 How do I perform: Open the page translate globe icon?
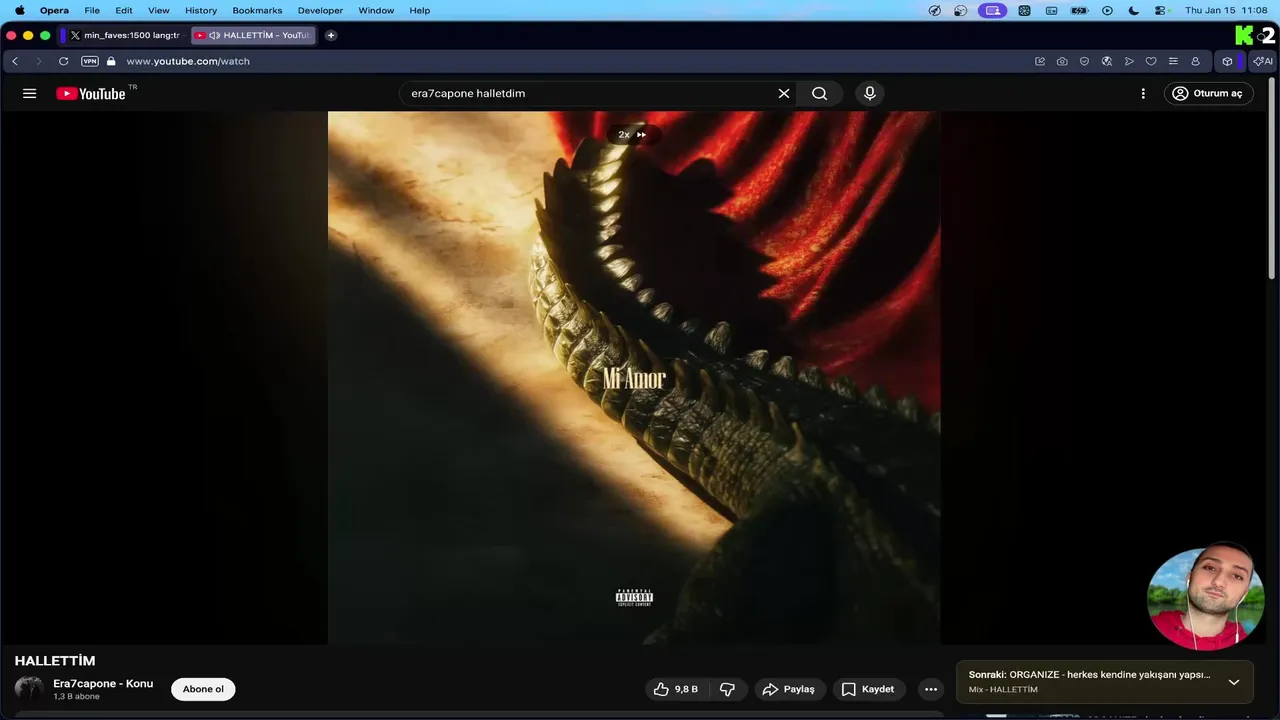pyautogui.click(x=1107, y=61)
